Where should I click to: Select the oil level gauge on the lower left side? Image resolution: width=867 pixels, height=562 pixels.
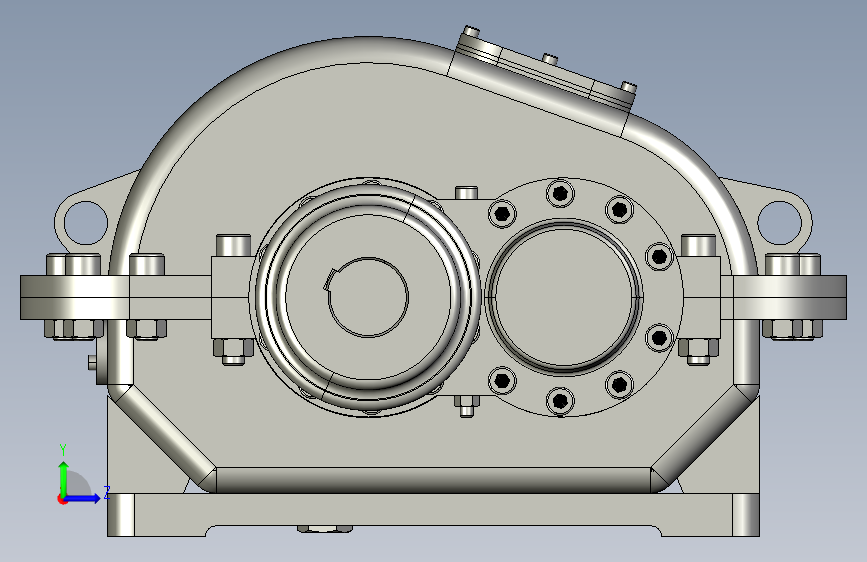[98, 362]
